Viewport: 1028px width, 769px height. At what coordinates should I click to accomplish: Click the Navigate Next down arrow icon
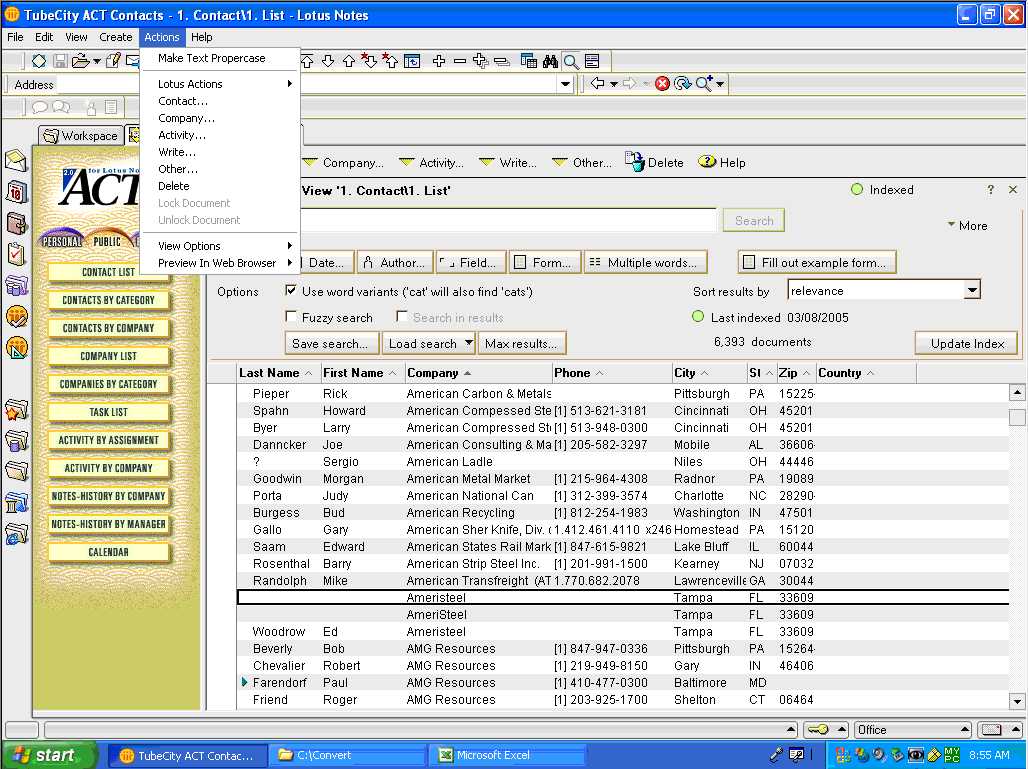(328, 61)
